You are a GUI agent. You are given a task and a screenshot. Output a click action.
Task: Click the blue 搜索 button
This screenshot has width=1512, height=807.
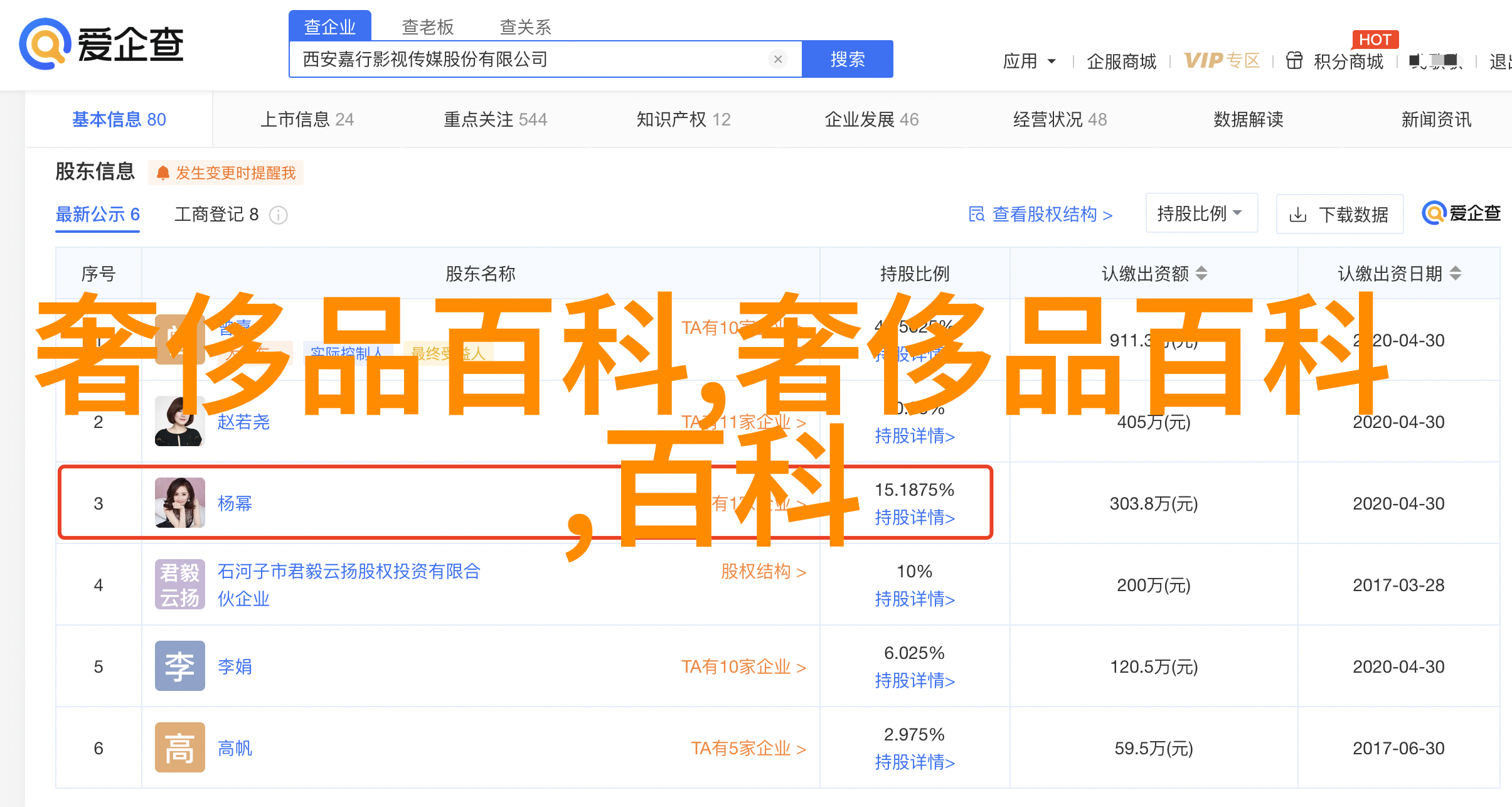coord(848,59)
